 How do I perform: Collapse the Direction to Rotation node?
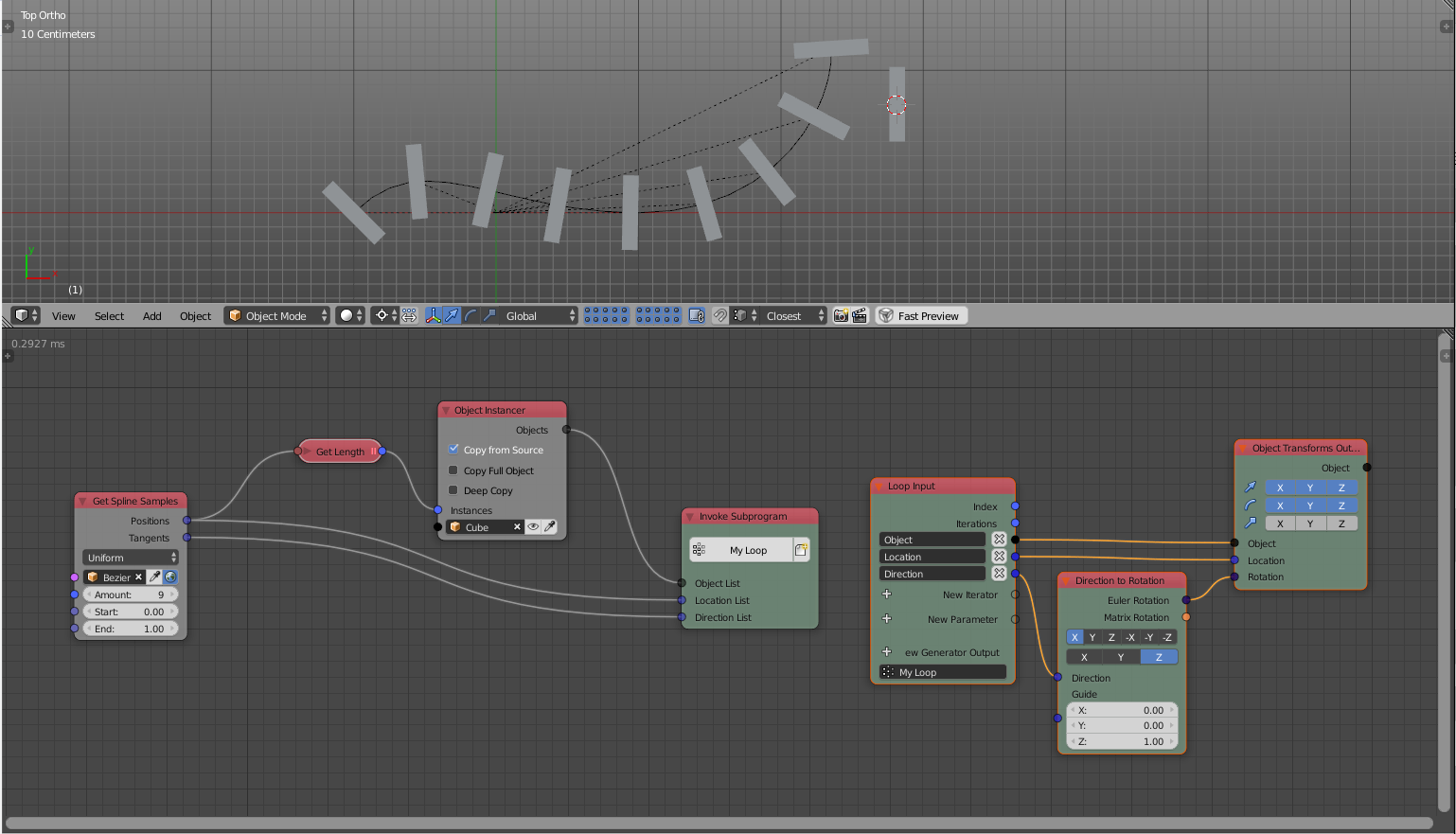1066,580
